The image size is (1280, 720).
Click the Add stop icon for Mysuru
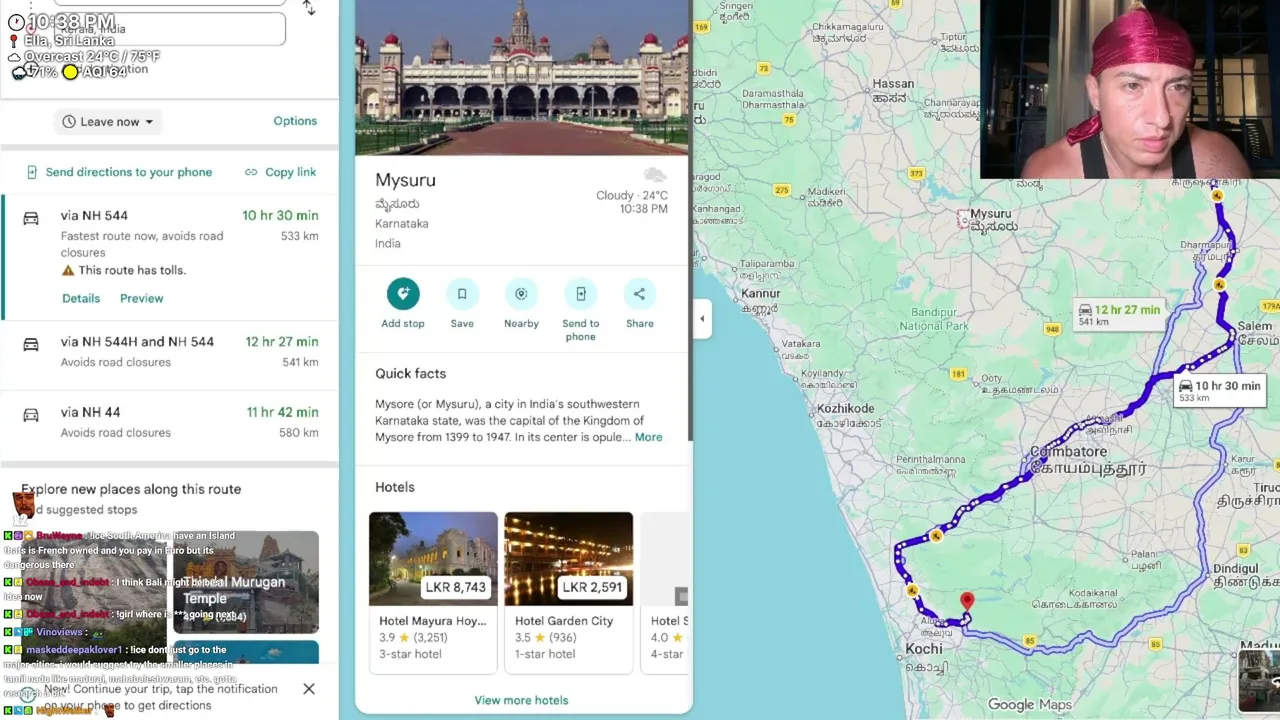click(x=403, y=294)
